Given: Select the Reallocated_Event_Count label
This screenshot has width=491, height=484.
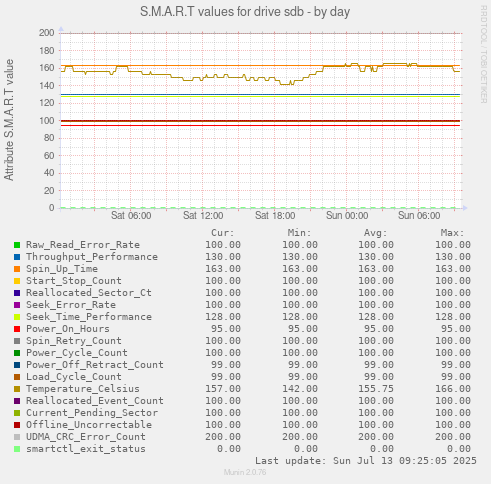Looking at the screenshot, I should click(95, 401).
